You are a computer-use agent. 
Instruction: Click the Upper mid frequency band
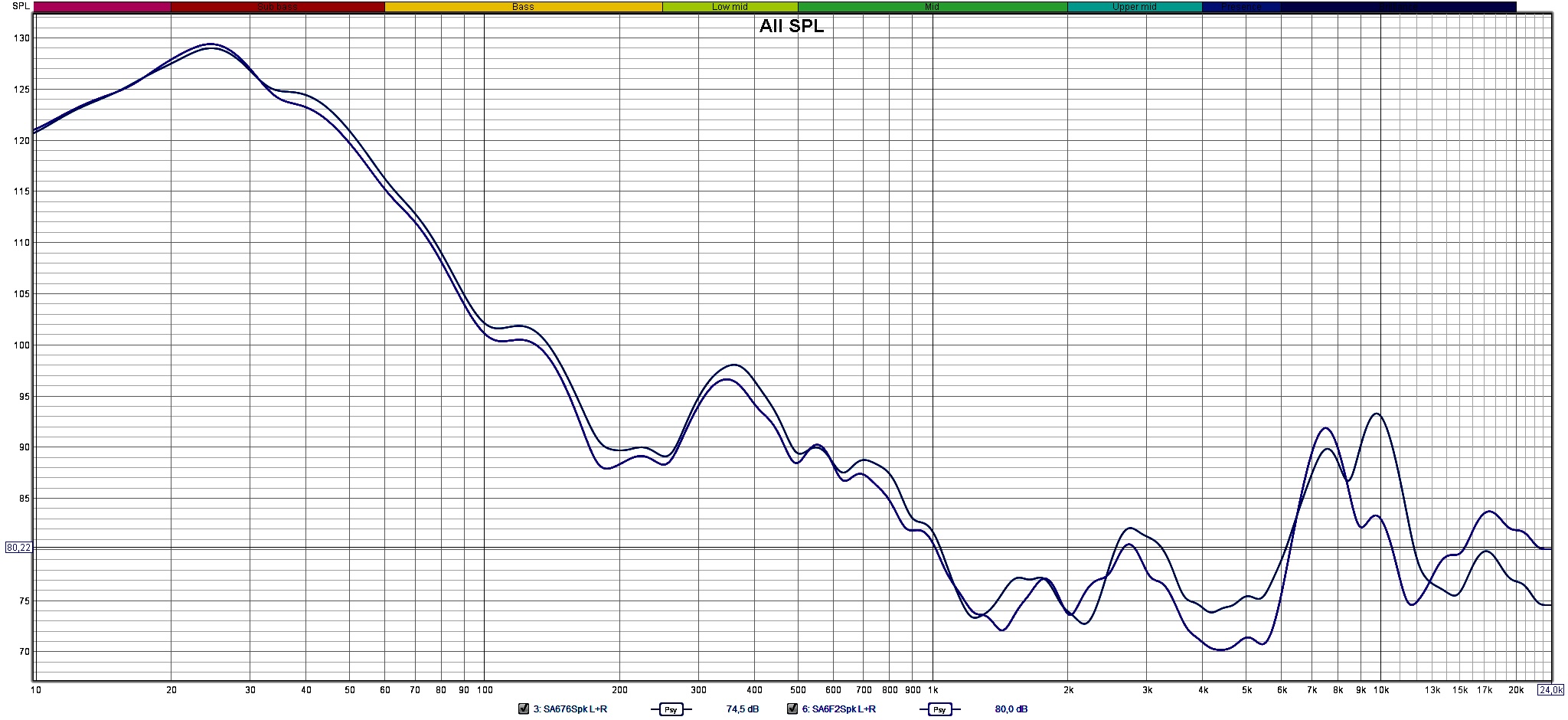[1135, 7]
